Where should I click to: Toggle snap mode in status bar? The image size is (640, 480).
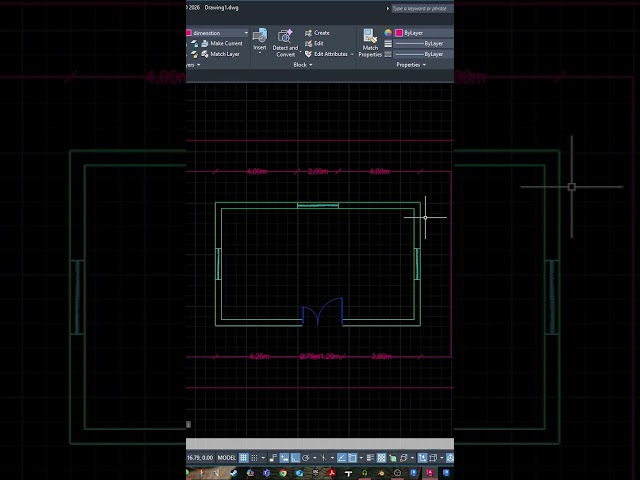(x=254, y=458)
